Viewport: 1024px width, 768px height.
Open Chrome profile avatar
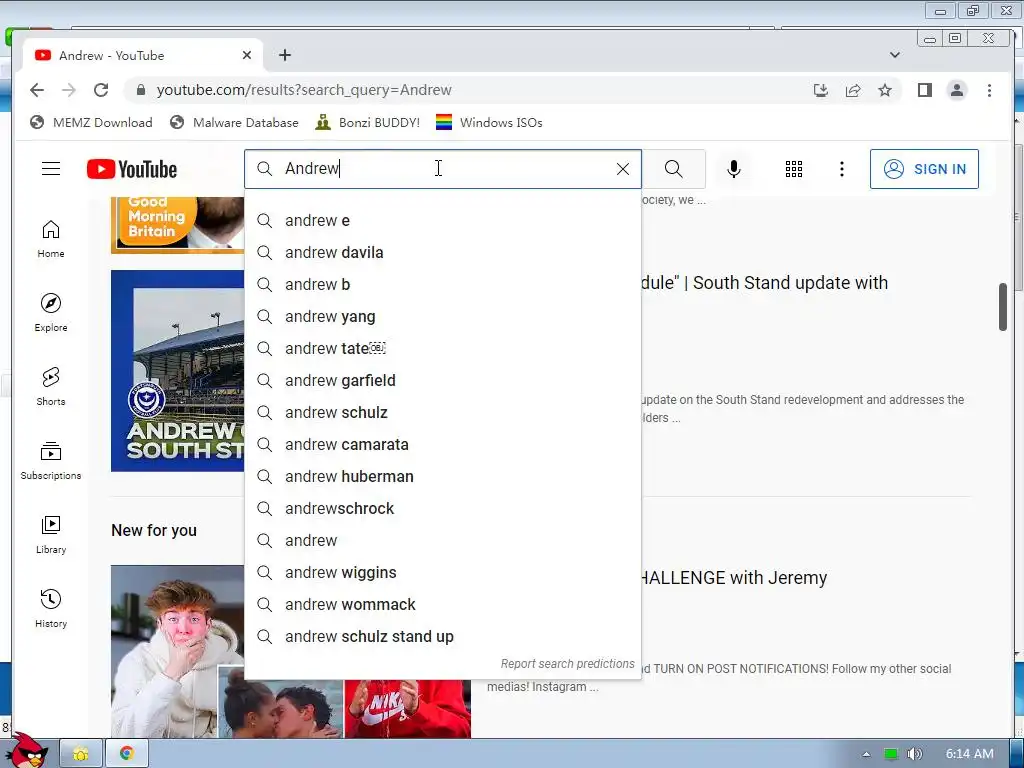tap(957, 90)
